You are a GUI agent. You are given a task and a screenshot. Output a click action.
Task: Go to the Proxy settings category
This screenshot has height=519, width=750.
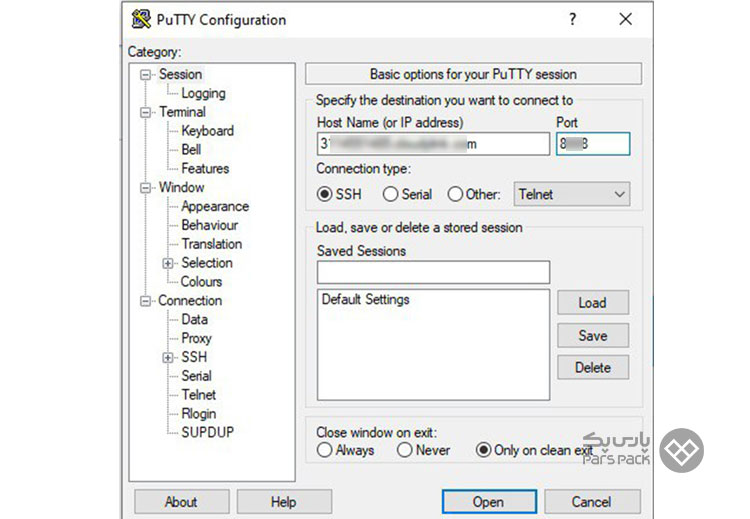196,338
